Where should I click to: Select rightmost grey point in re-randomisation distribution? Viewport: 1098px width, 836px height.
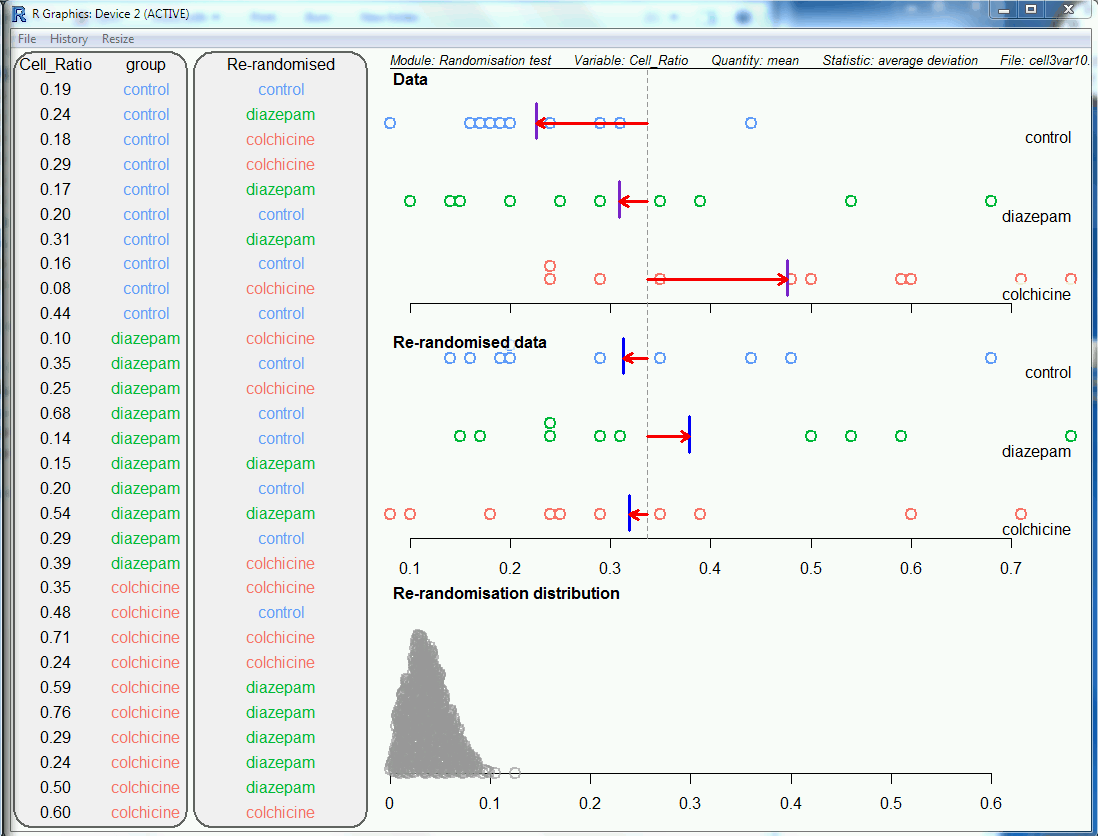coord(515,772)
